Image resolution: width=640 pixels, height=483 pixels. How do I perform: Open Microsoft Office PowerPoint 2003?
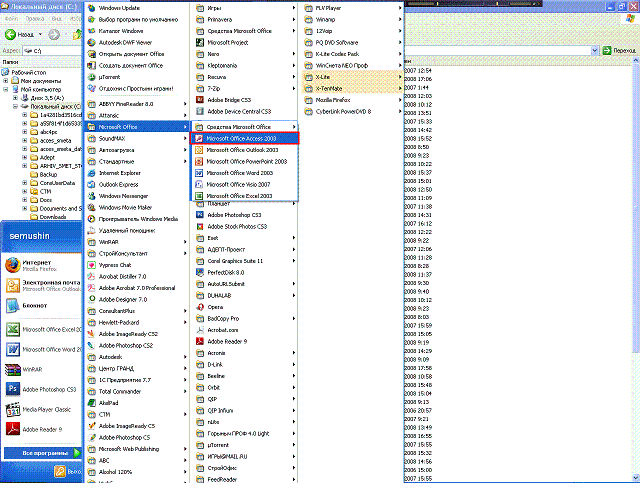[x=245, y=161]
